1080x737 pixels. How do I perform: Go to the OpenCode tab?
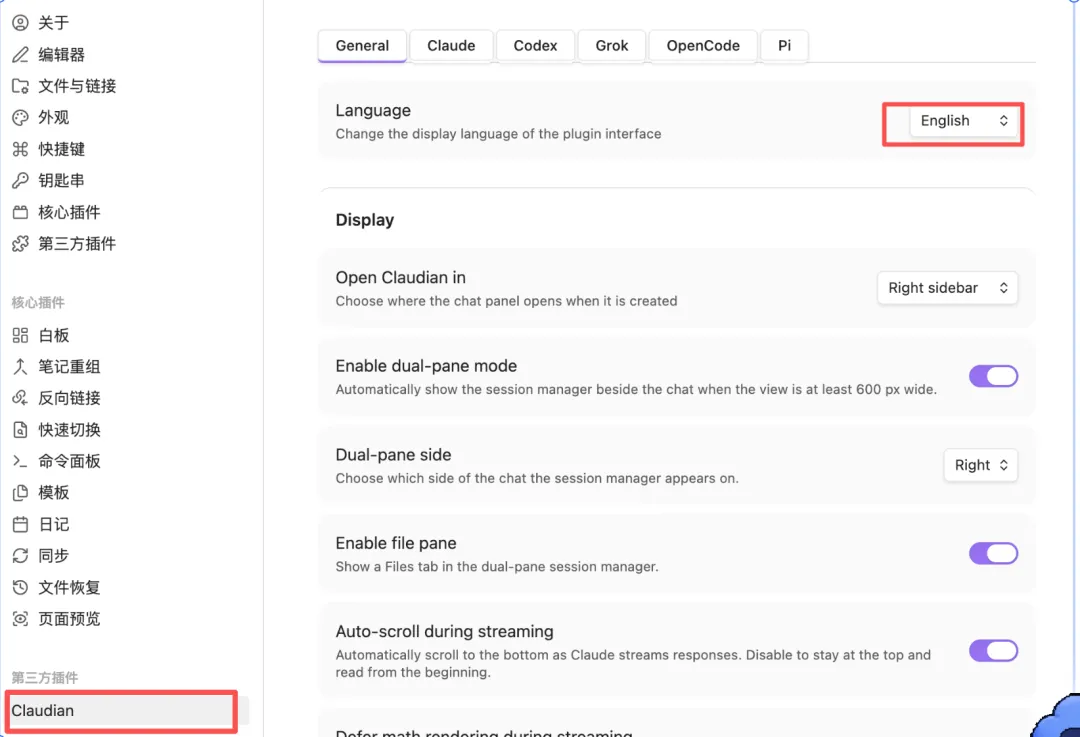tap(703, 45)
